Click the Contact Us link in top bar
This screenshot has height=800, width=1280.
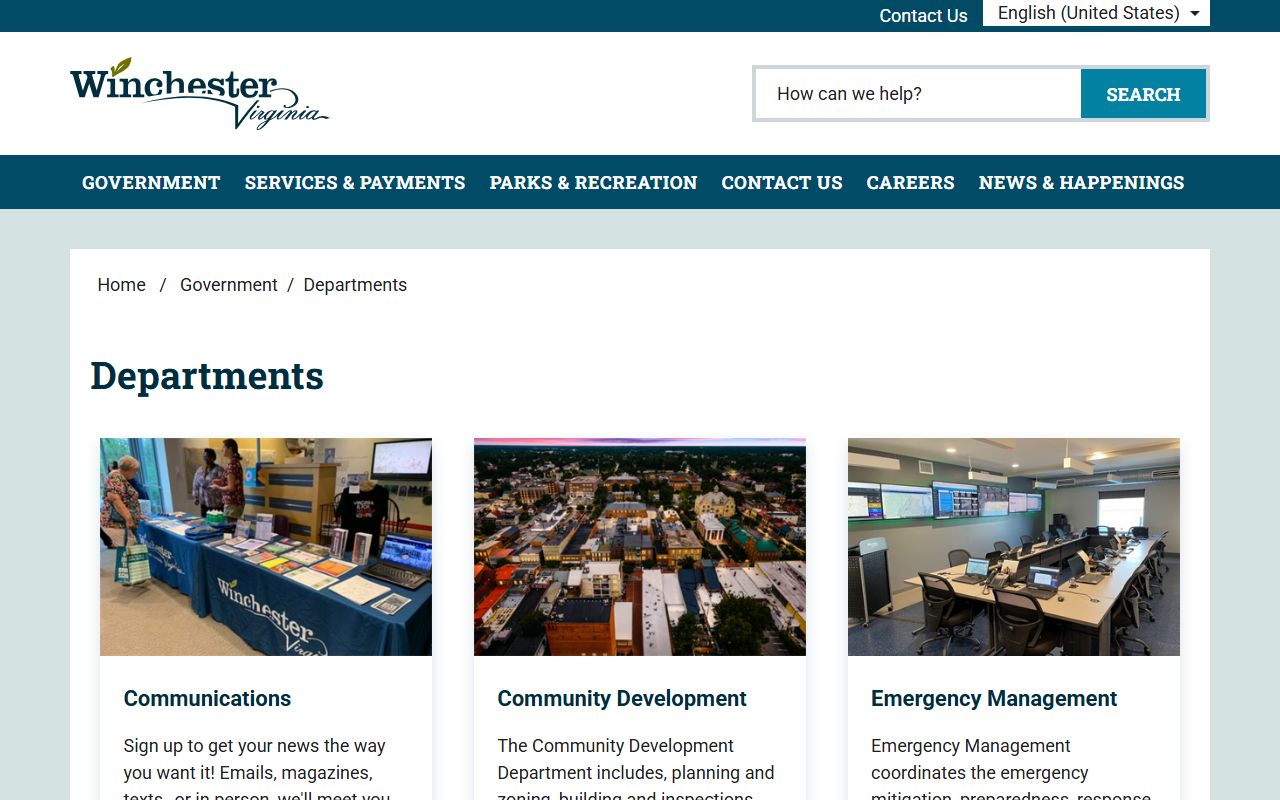point(923,16)
